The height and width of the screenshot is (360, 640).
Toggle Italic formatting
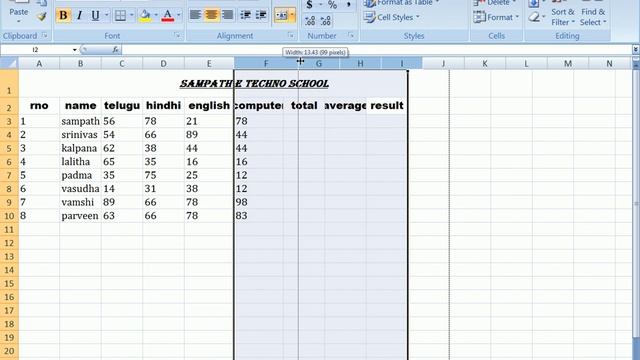point(80,16)
